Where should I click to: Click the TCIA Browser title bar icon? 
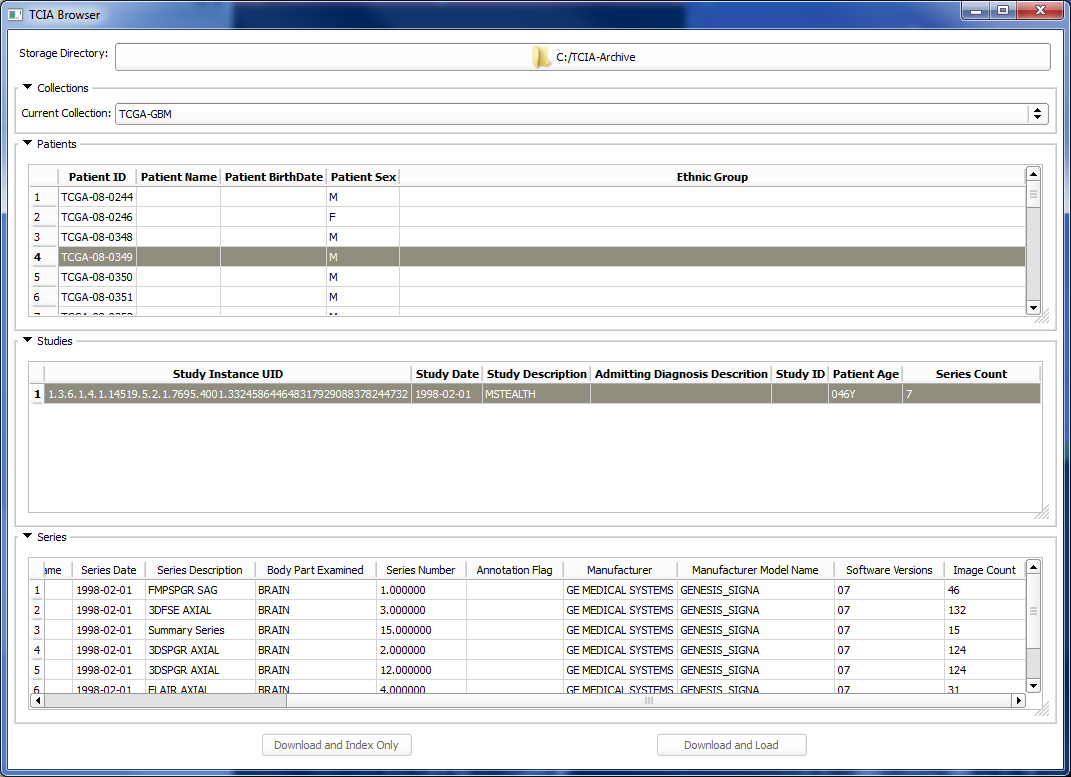point(15,15)
